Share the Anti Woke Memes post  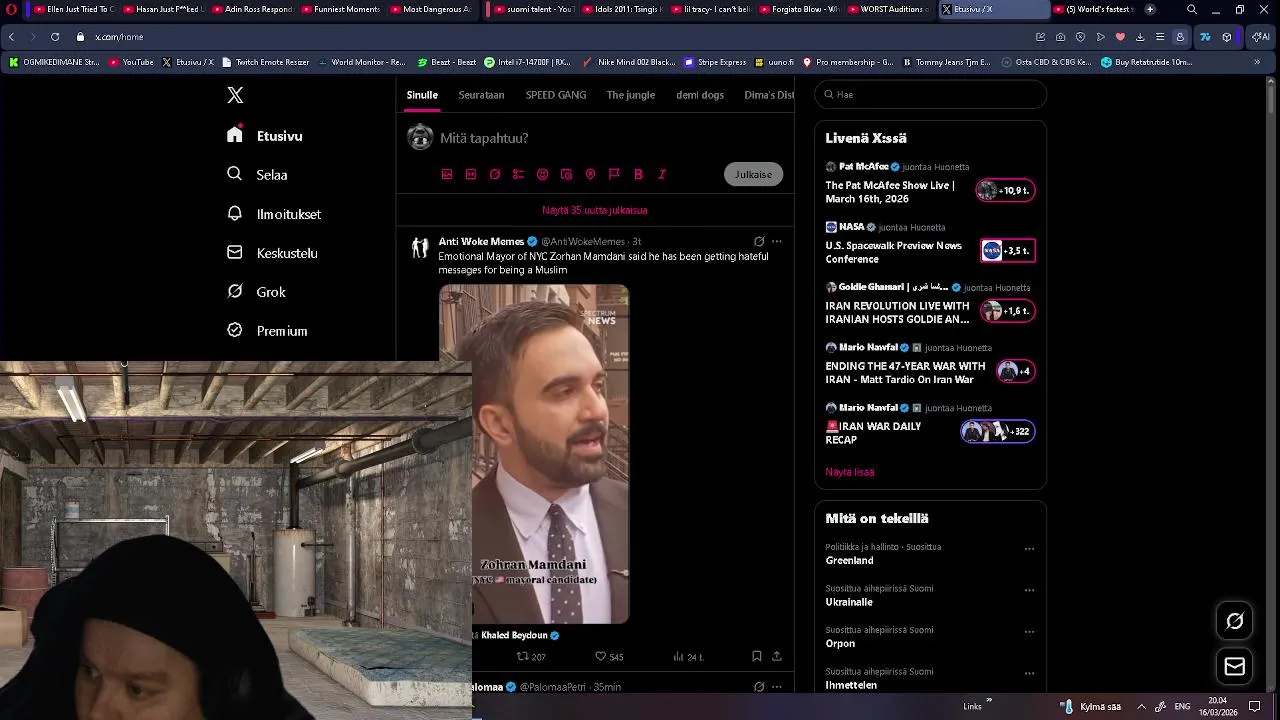tap(777, 657)
